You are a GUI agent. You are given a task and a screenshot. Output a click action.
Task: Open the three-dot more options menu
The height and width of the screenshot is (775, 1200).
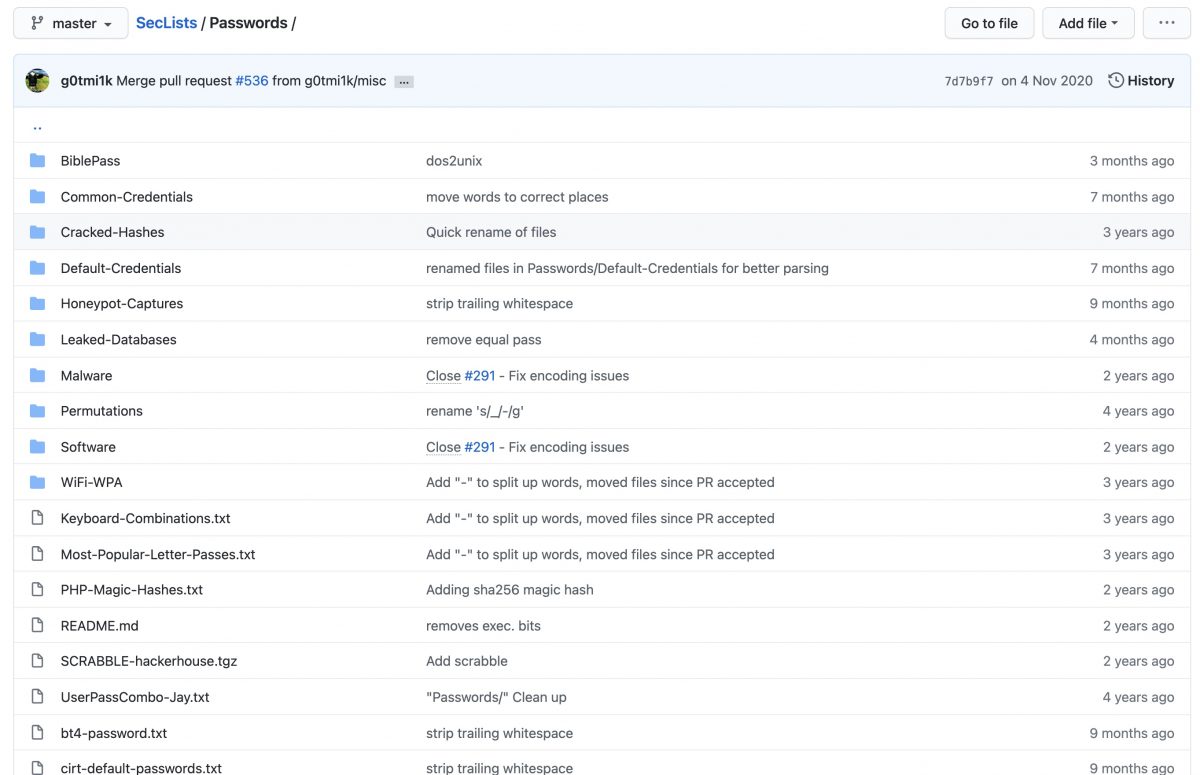pos(1167,23)
